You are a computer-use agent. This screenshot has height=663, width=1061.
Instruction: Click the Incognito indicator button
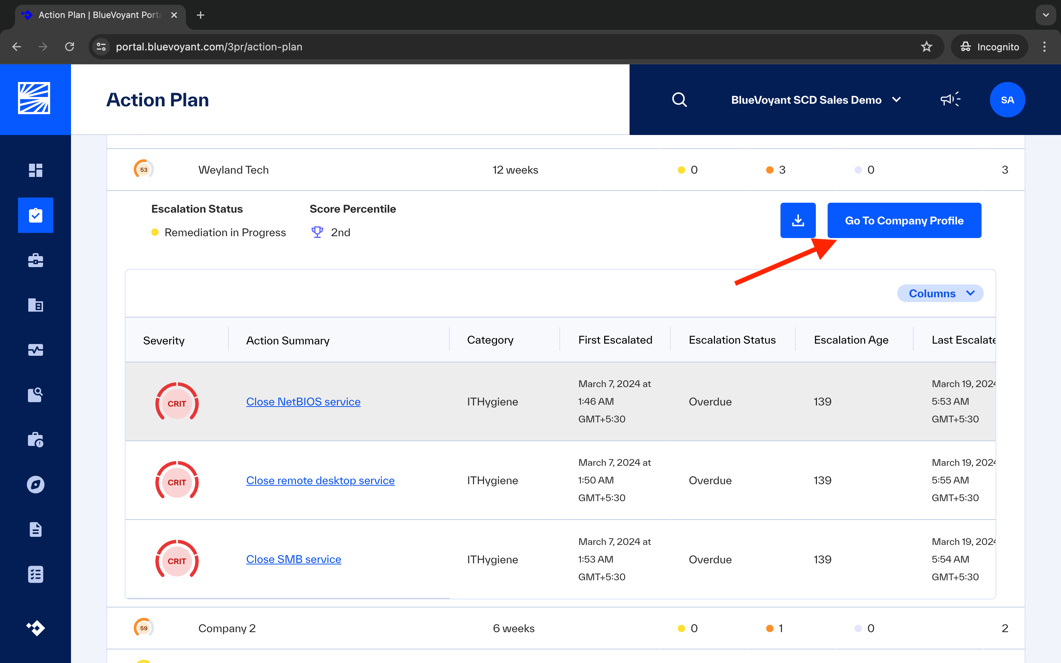[989, 47]
